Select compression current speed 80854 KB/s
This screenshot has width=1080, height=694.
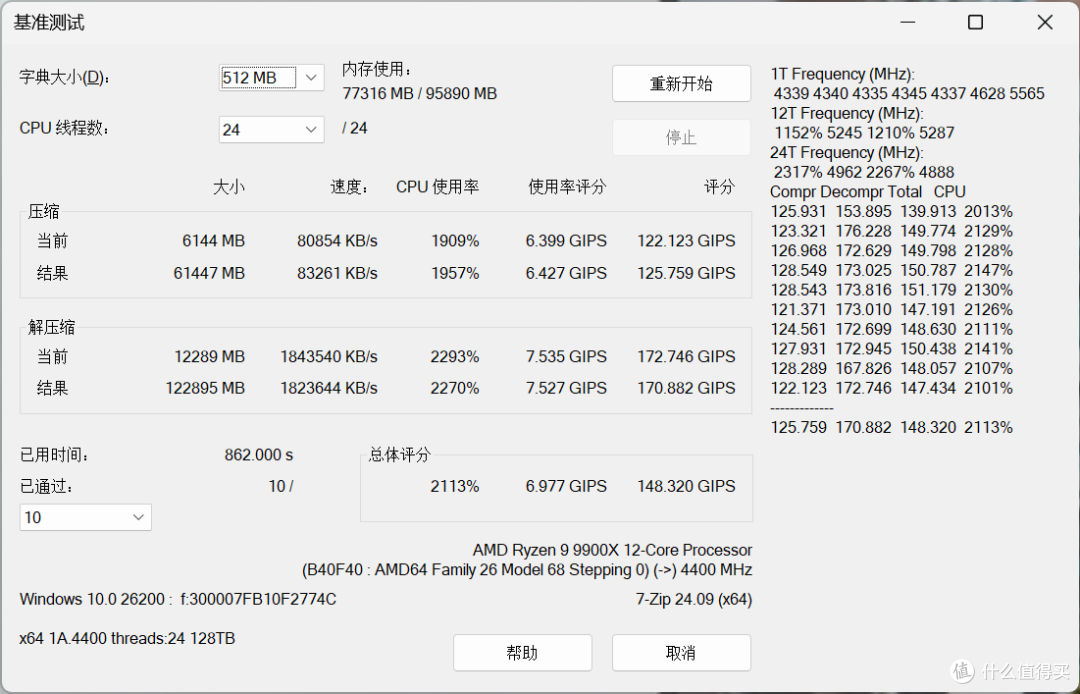point(338,241)
